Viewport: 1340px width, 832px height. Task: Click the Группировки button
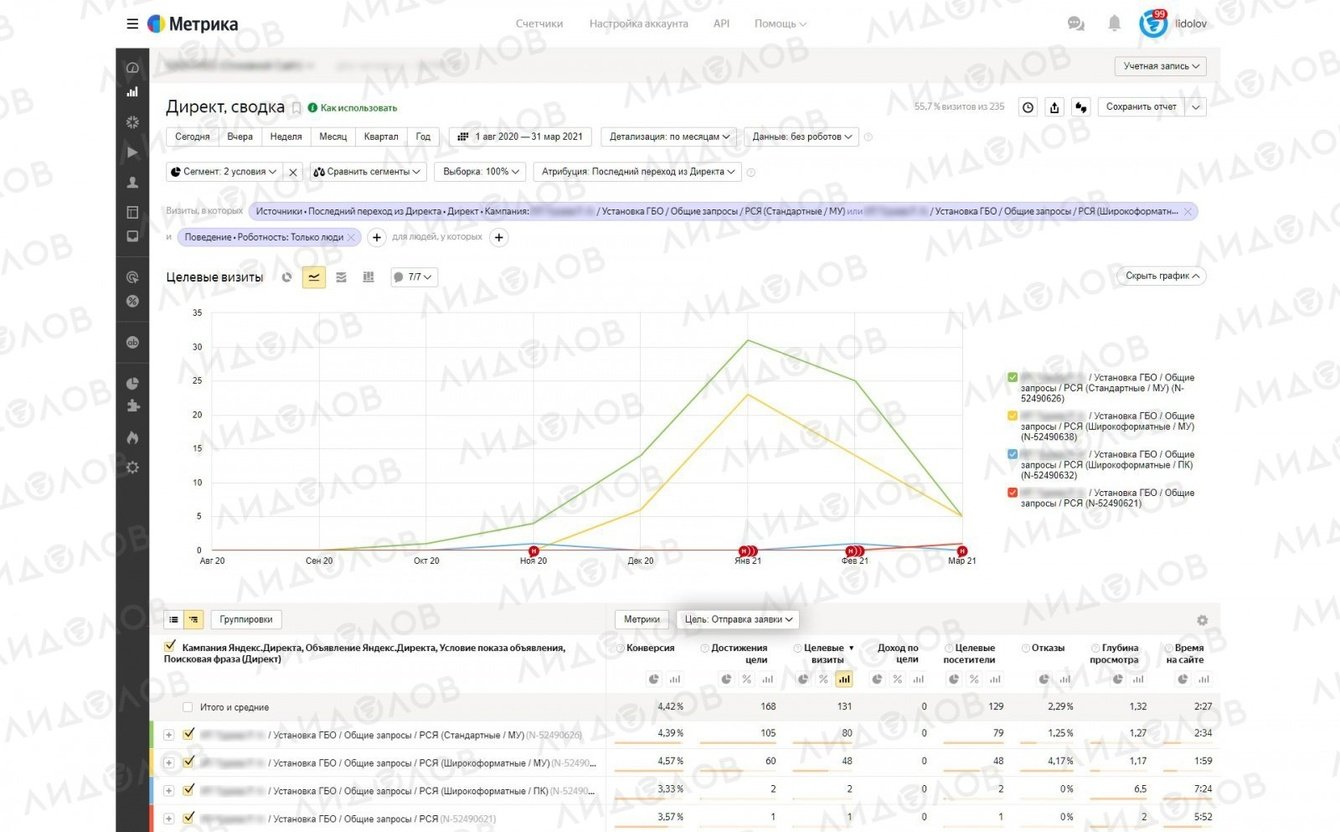[246, 620]
